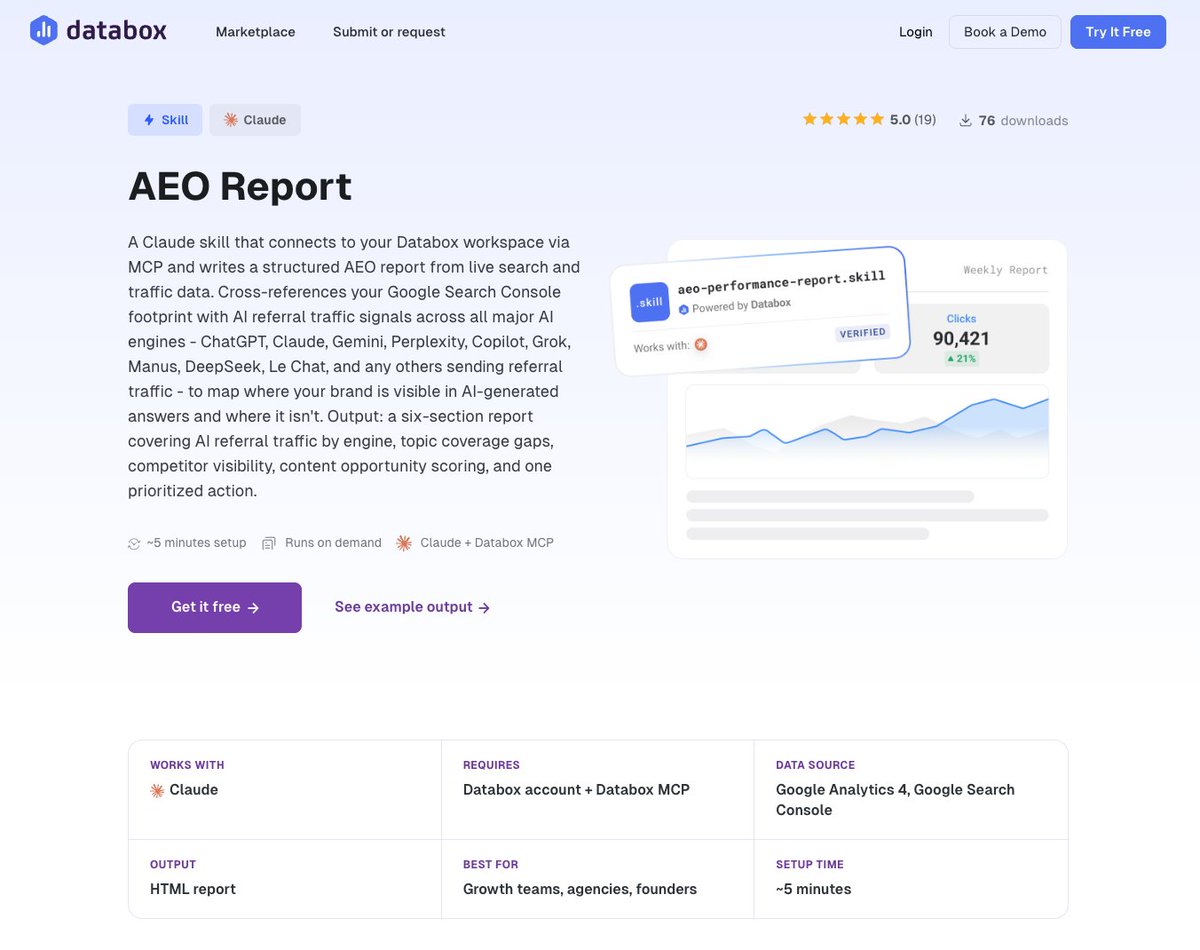Viewport: 1200px width, 950px height.
Task: Click the five-star rating stars
Action: [843, 119]
